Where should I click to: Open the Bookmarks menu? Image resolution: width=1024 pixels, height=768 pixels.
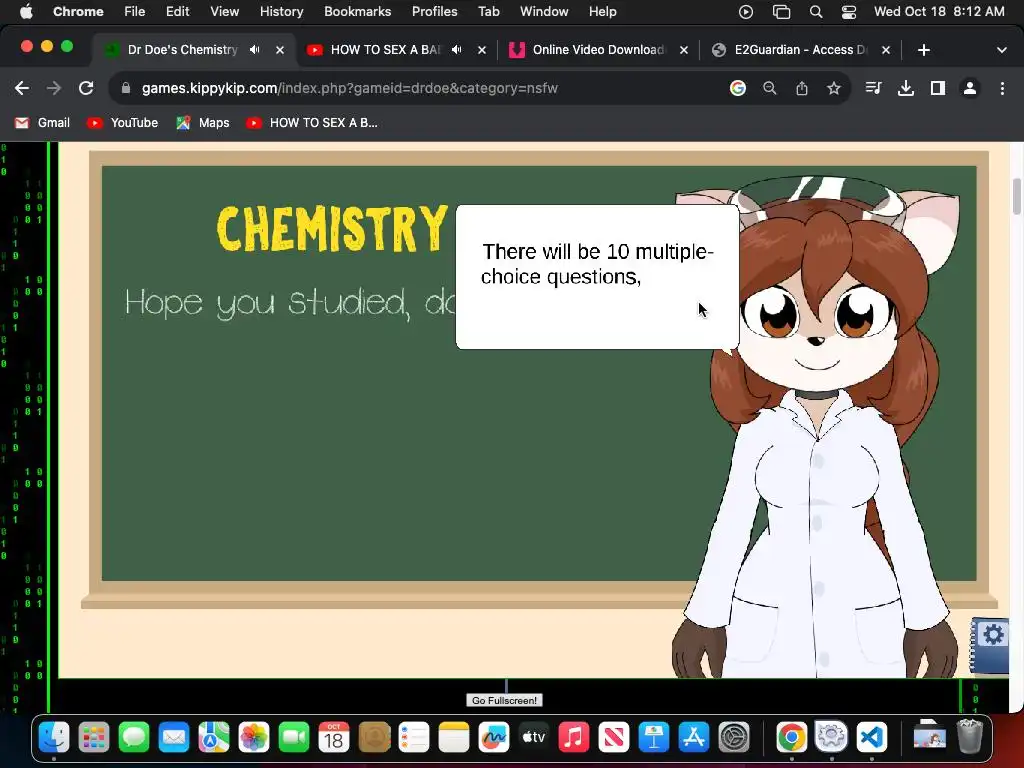357,12
